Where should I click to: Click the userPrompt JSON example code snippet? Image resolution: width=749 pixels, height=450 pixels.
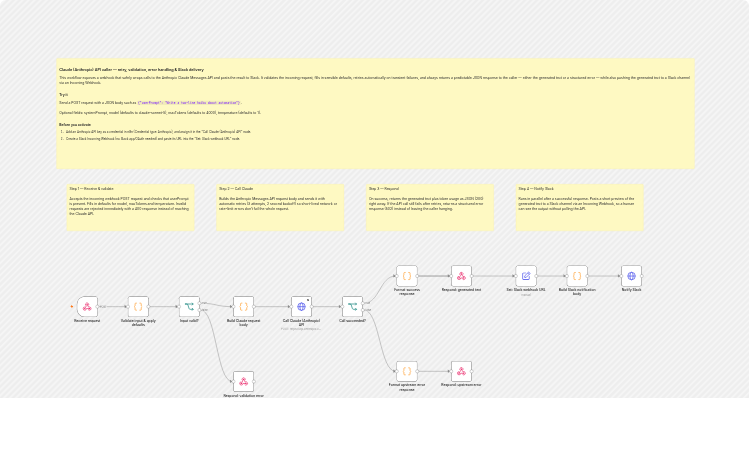click(189, 103)
